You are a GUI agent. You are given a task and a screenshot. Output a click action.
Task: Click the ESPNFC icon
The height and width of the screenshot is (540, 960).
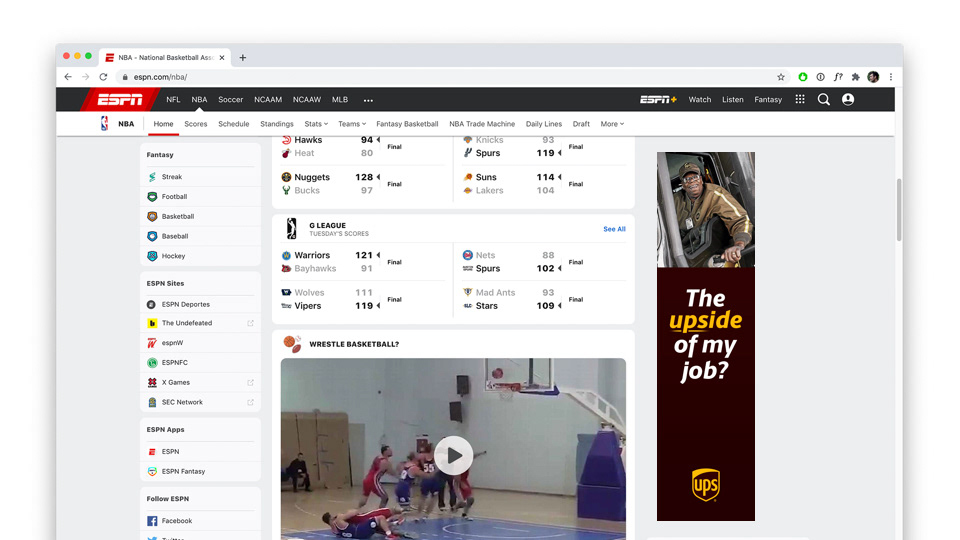pos(152,362)
